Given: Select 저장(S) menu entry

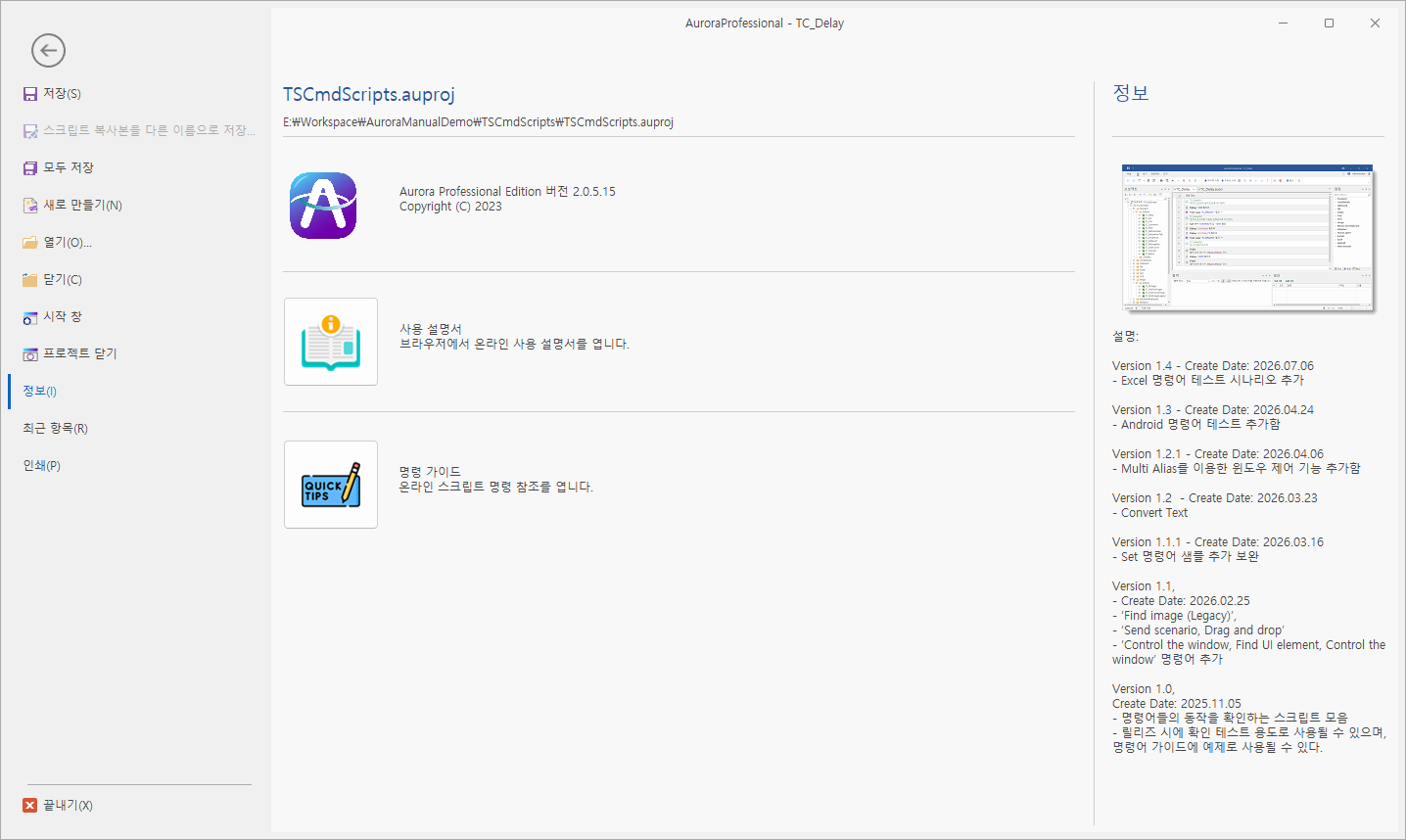Looking at the screenshot, I should pos(62,94).
